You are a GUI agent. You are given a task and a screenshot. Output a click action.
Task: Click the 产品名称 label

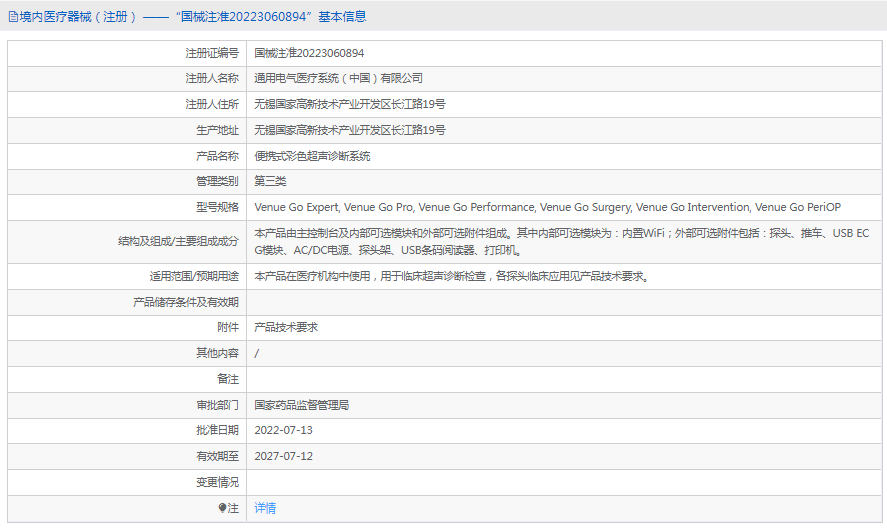[217, 156]
